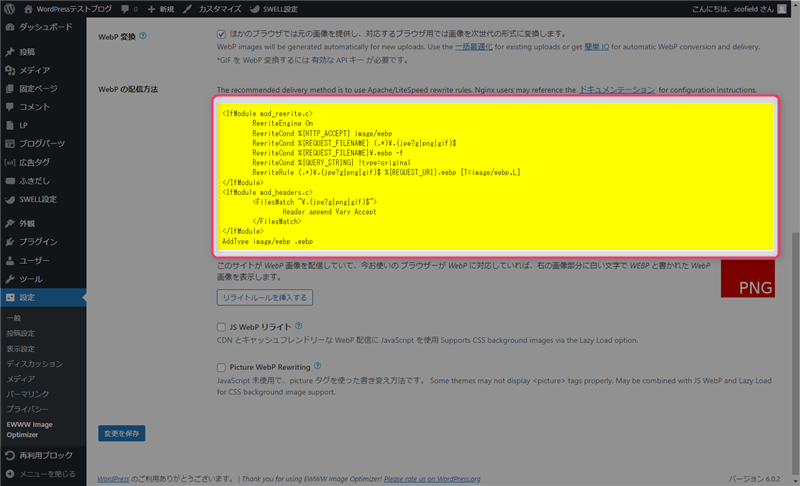Viewport: 800px width, 486px height.
Task: Click the WordPress footer link
Action: tap(113, 479)
